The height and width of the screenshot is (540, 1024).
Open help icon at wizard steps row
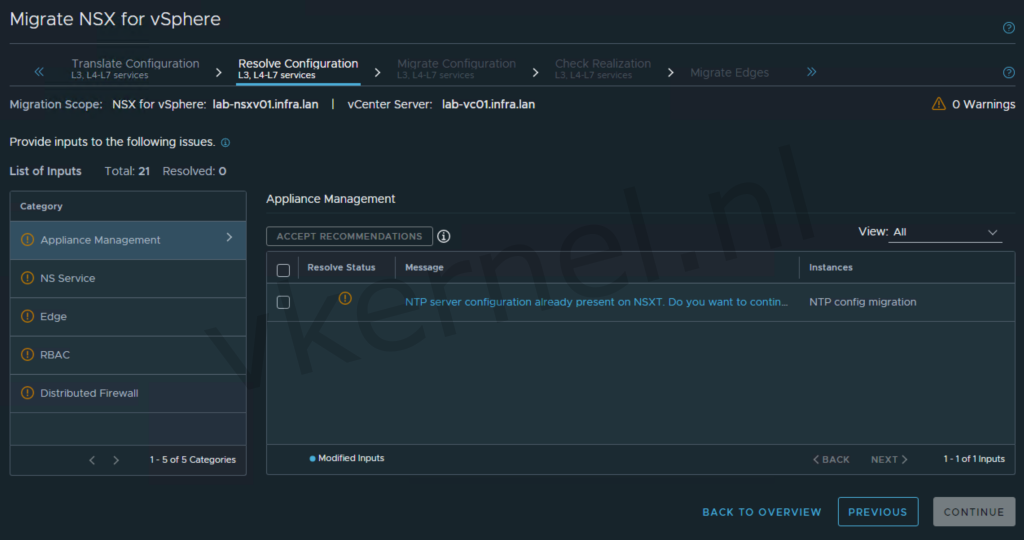tap(1008, 72)
